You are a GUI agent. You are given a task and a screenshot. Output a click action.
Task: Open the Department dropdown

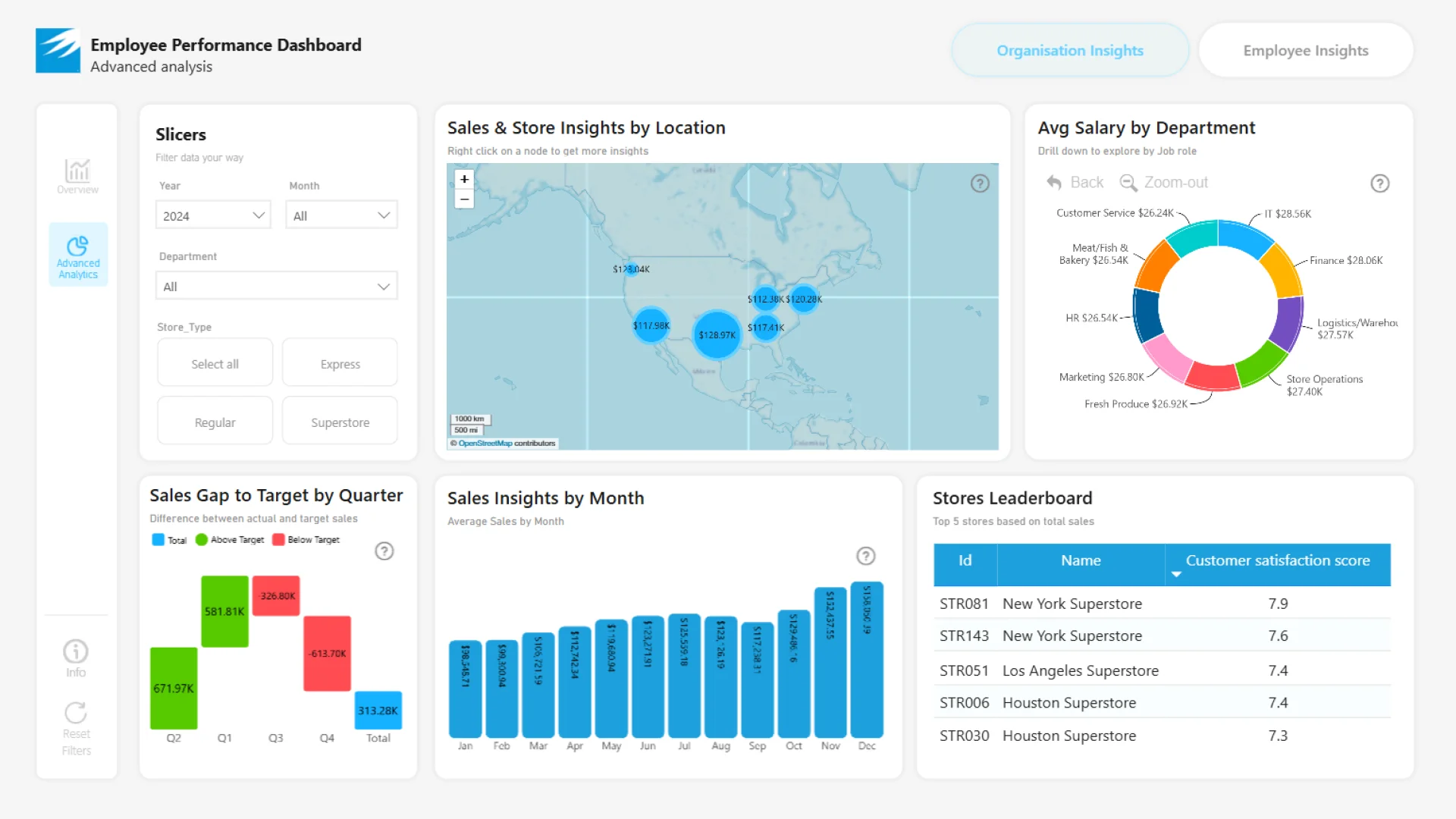click(277, 287)
